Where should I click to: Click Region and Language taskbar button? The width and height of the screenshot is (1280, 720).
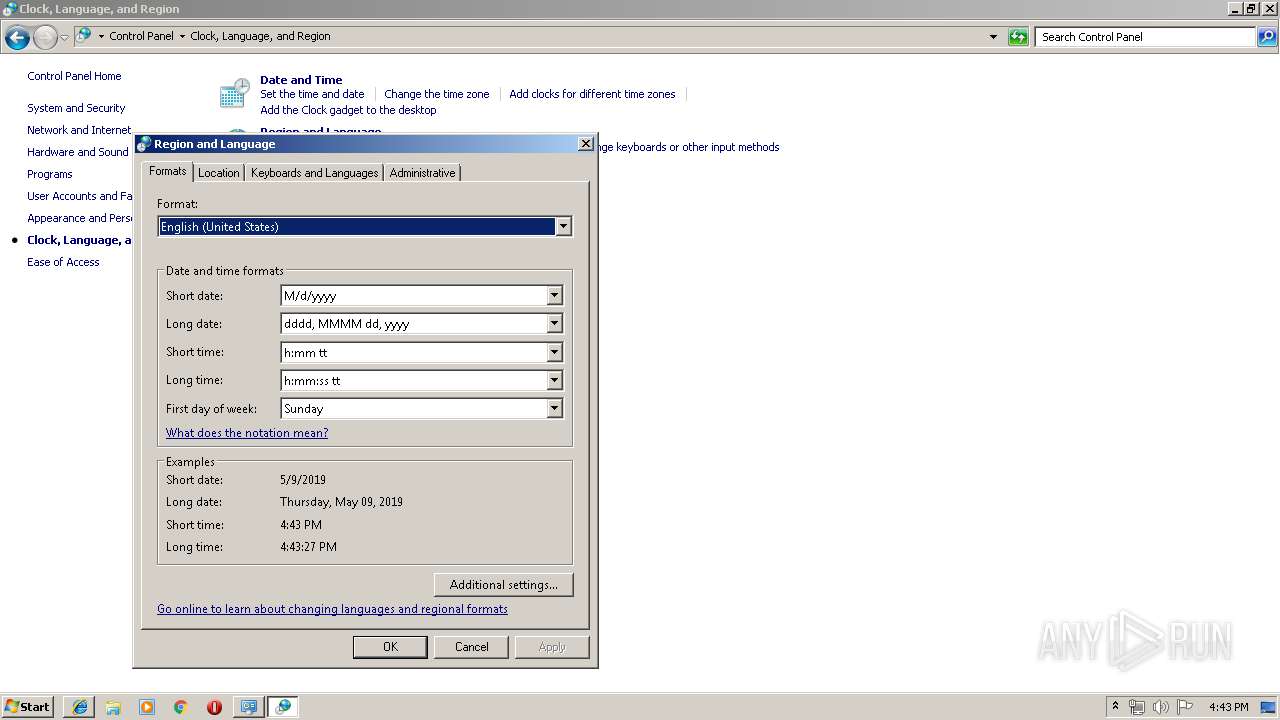click(x=283, y=707)
